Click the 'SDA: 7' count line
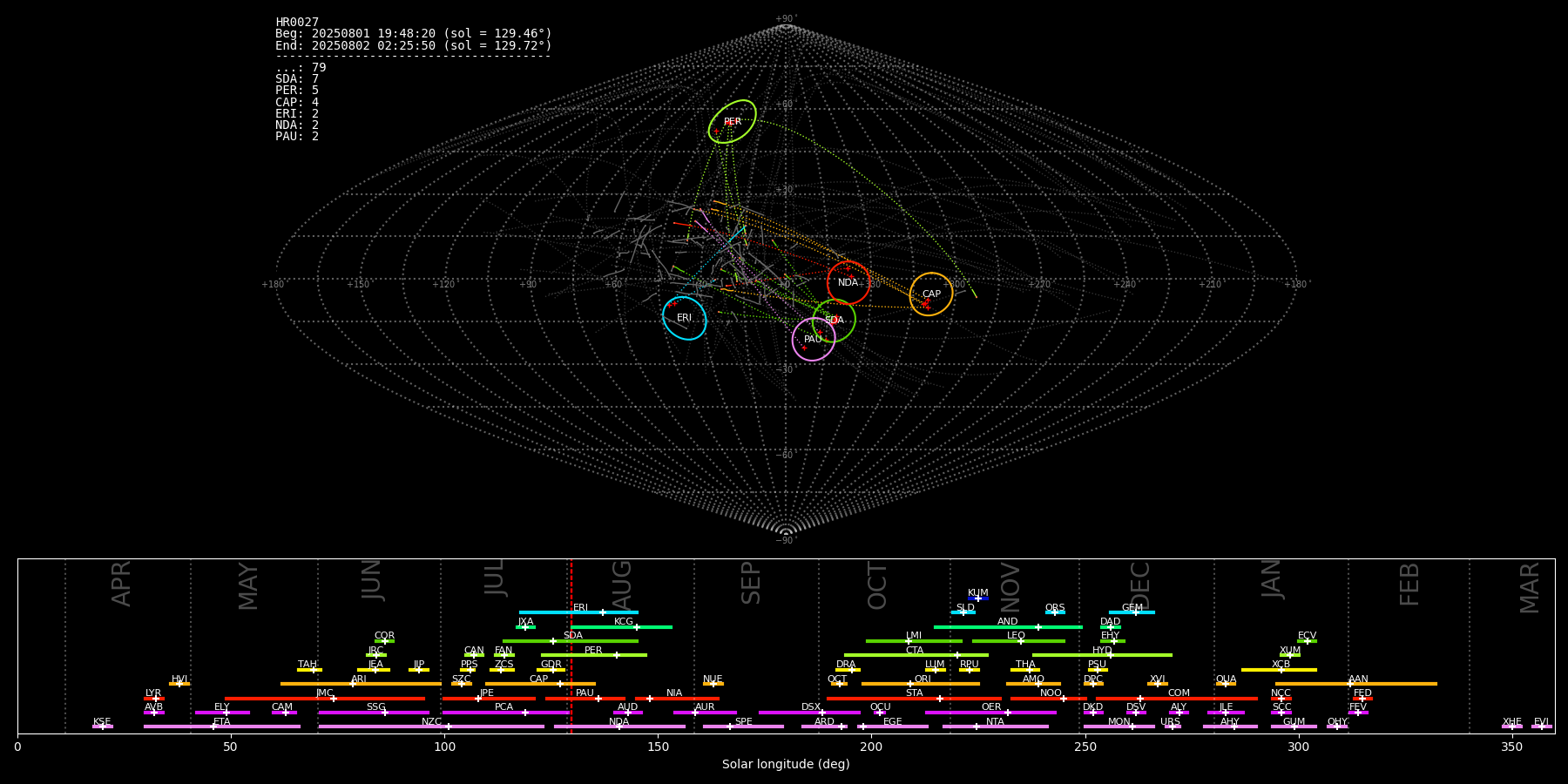This screenshot has height=784, width=1568. [x=297, y=79]
